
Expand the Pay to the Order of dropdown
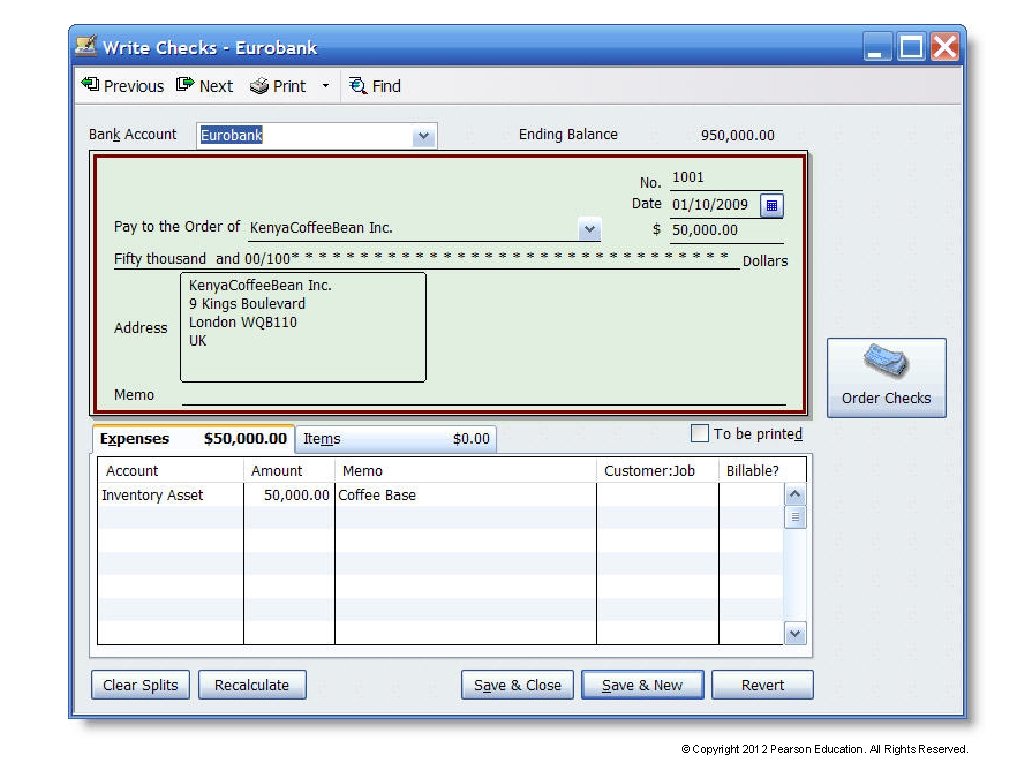590,229
